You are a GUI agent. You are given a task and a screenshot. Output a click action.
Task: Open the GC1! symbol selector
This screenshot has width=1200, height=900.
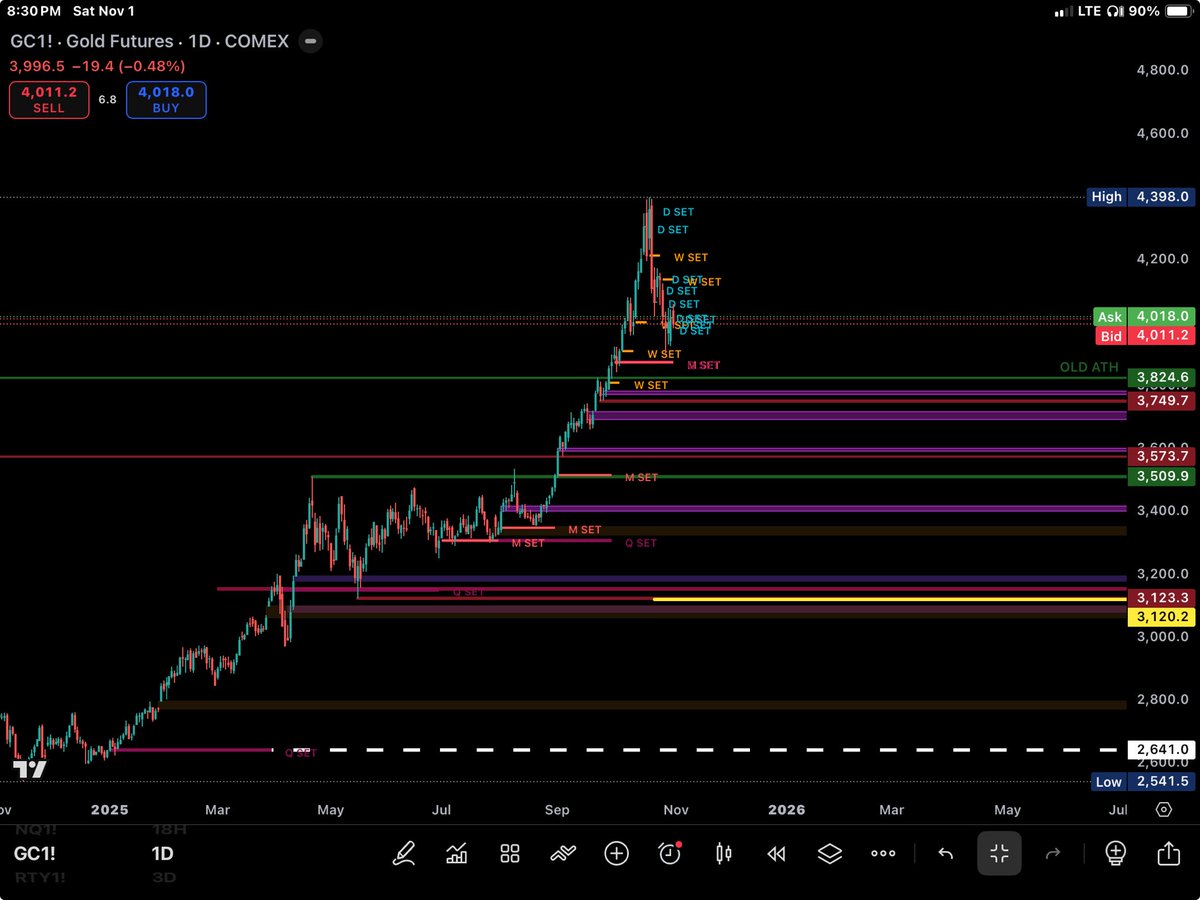coord(35,853)
